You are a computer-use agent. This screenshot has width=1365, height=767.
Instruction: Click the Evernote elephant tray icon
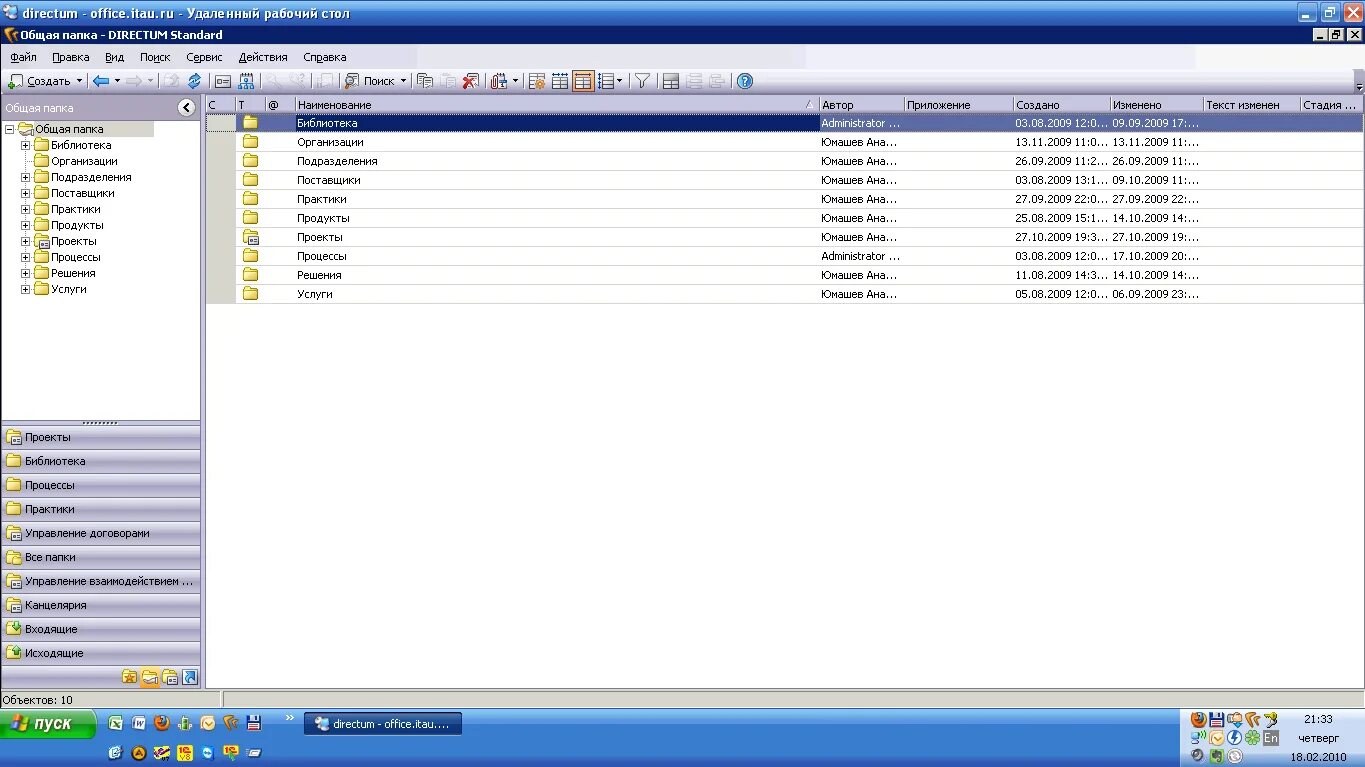(x=1216, y=756)
